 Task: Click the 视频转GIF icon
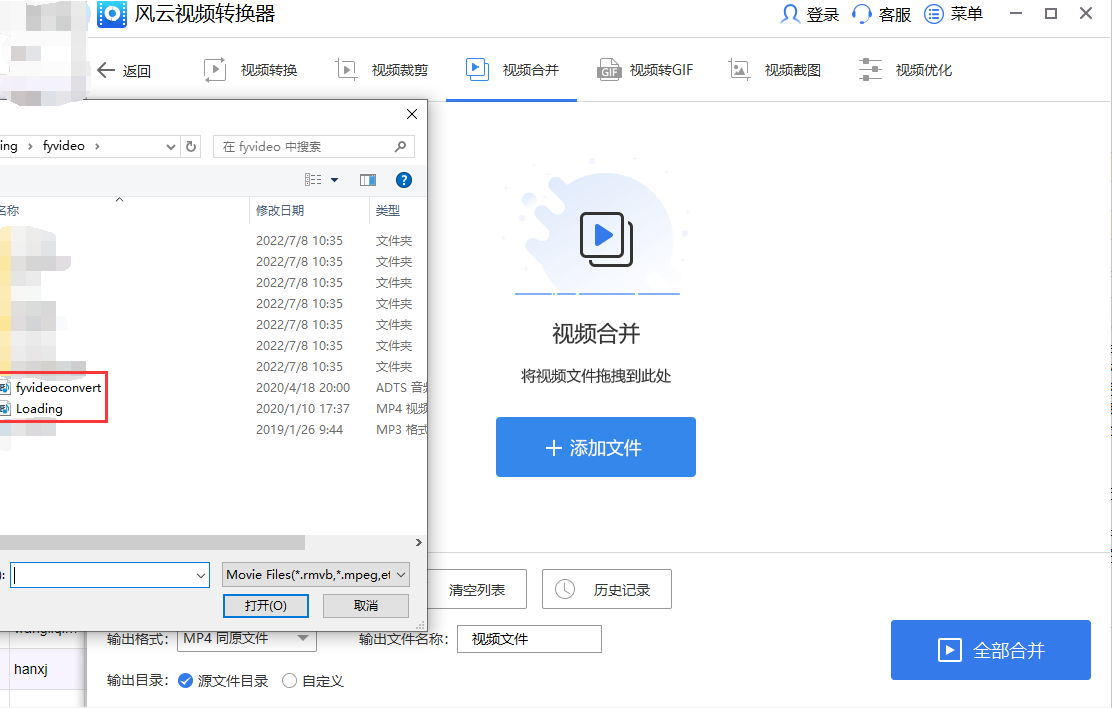tap(608, 70)
